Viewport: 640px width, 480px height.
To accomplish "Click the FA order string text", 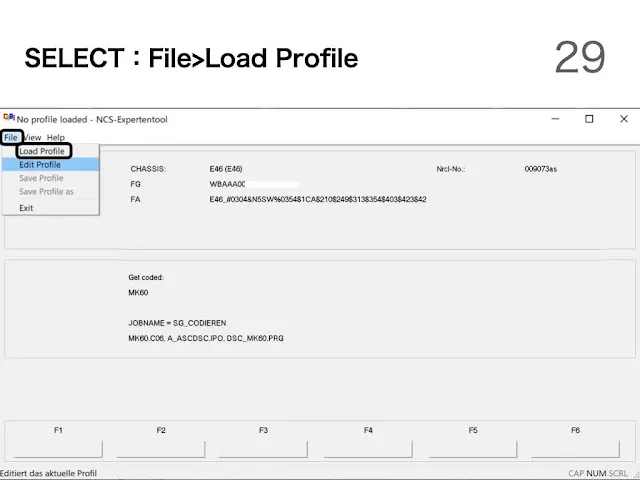I will [x=318, y=199].
